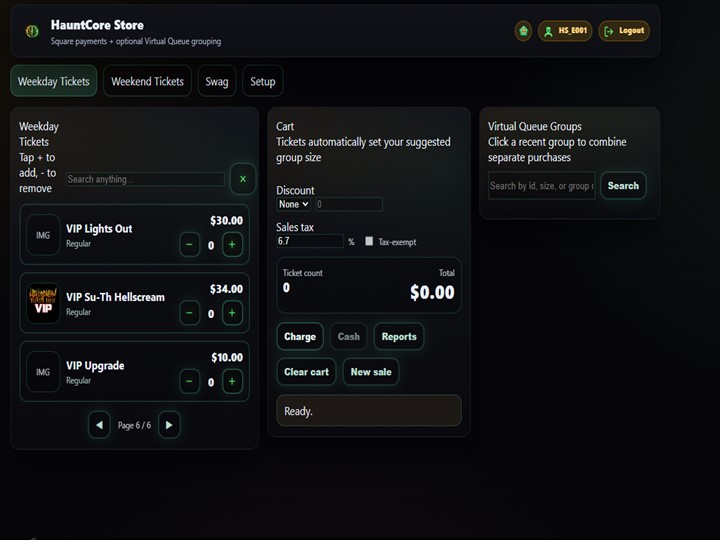Click the 'Virtual Queue Groups' heading
Image resolution: width=720 pixels, height=540 pixels.
click(534, 126)
